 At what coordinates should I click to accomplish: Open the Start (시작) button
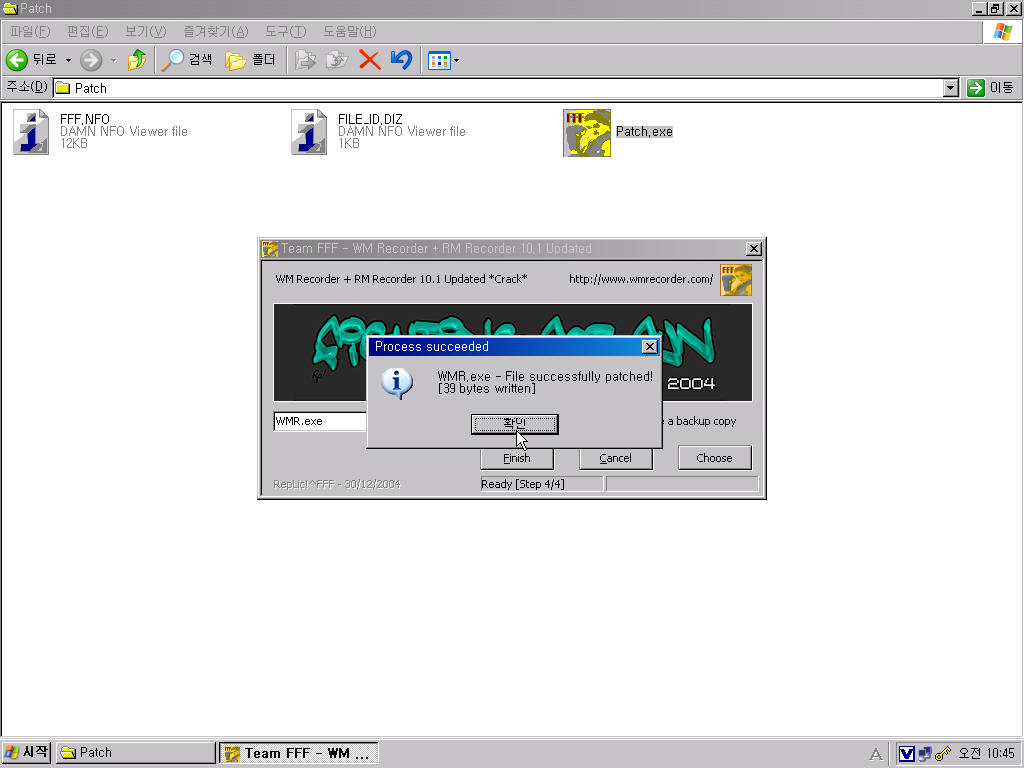tap(26, 752)
